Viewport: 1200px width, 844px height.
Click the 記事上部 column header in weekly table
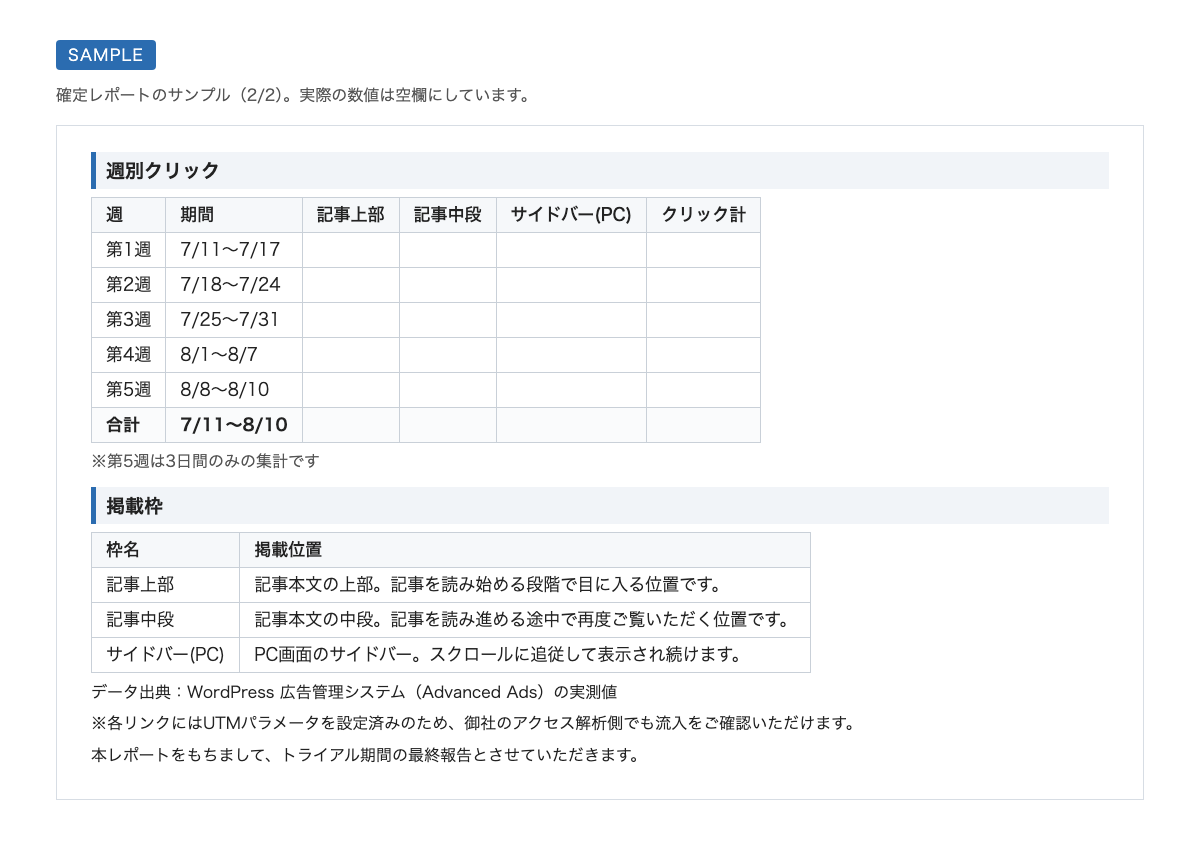351,215
